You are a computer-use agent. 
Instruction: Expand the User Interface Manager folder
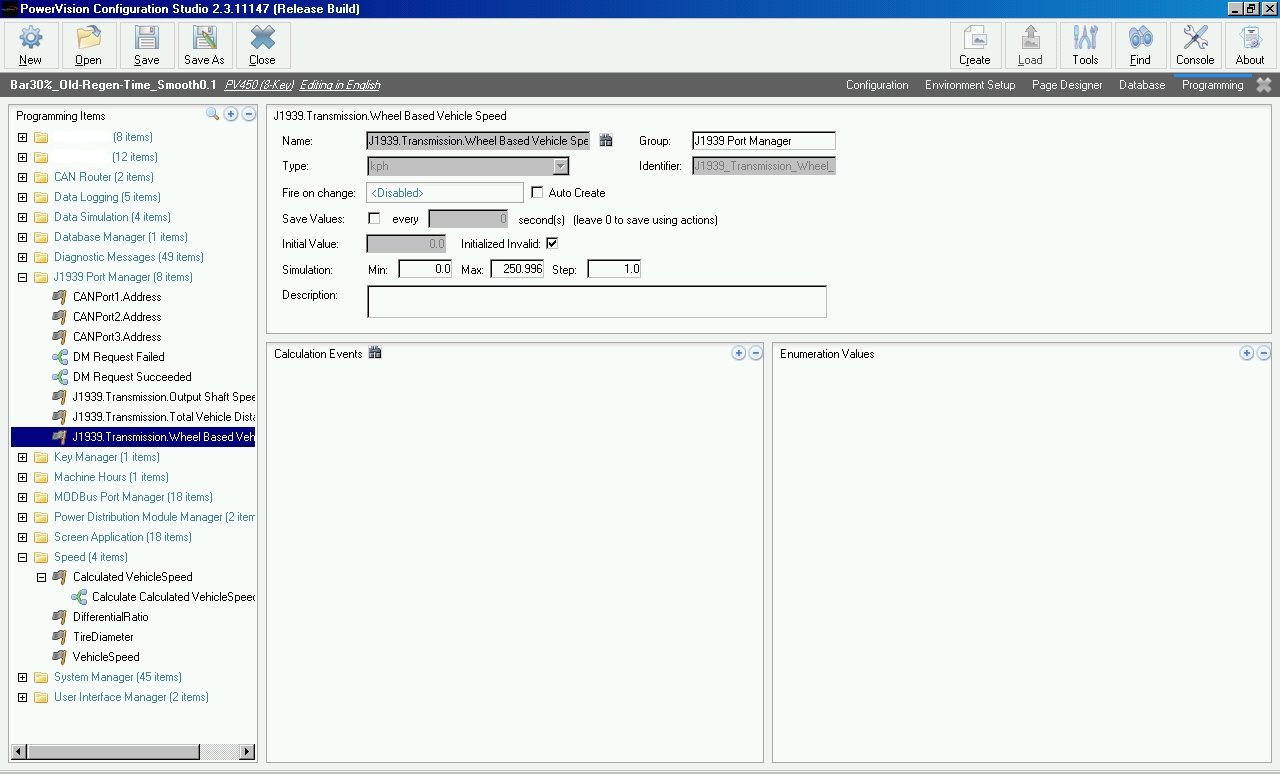pyautogui.click(x=22, y=697)
